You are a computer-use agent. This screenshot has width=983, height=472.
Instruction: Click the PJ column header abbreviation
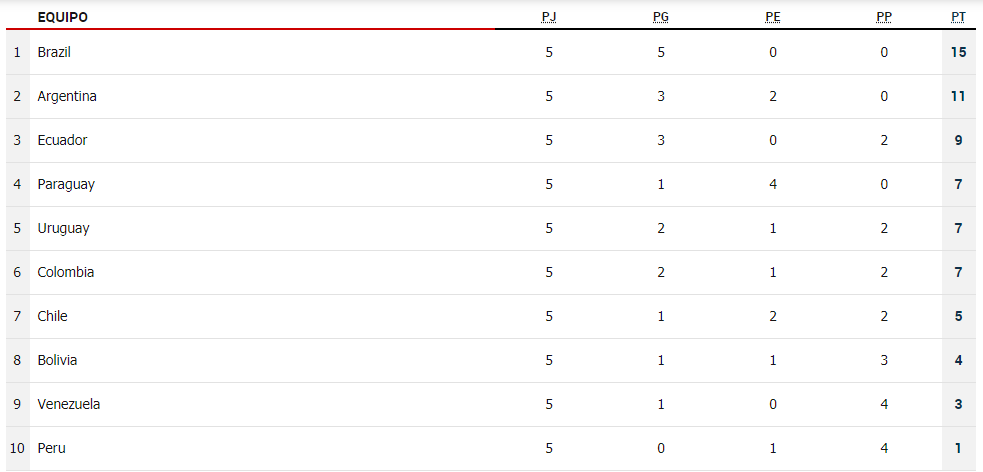pos(549,18)
